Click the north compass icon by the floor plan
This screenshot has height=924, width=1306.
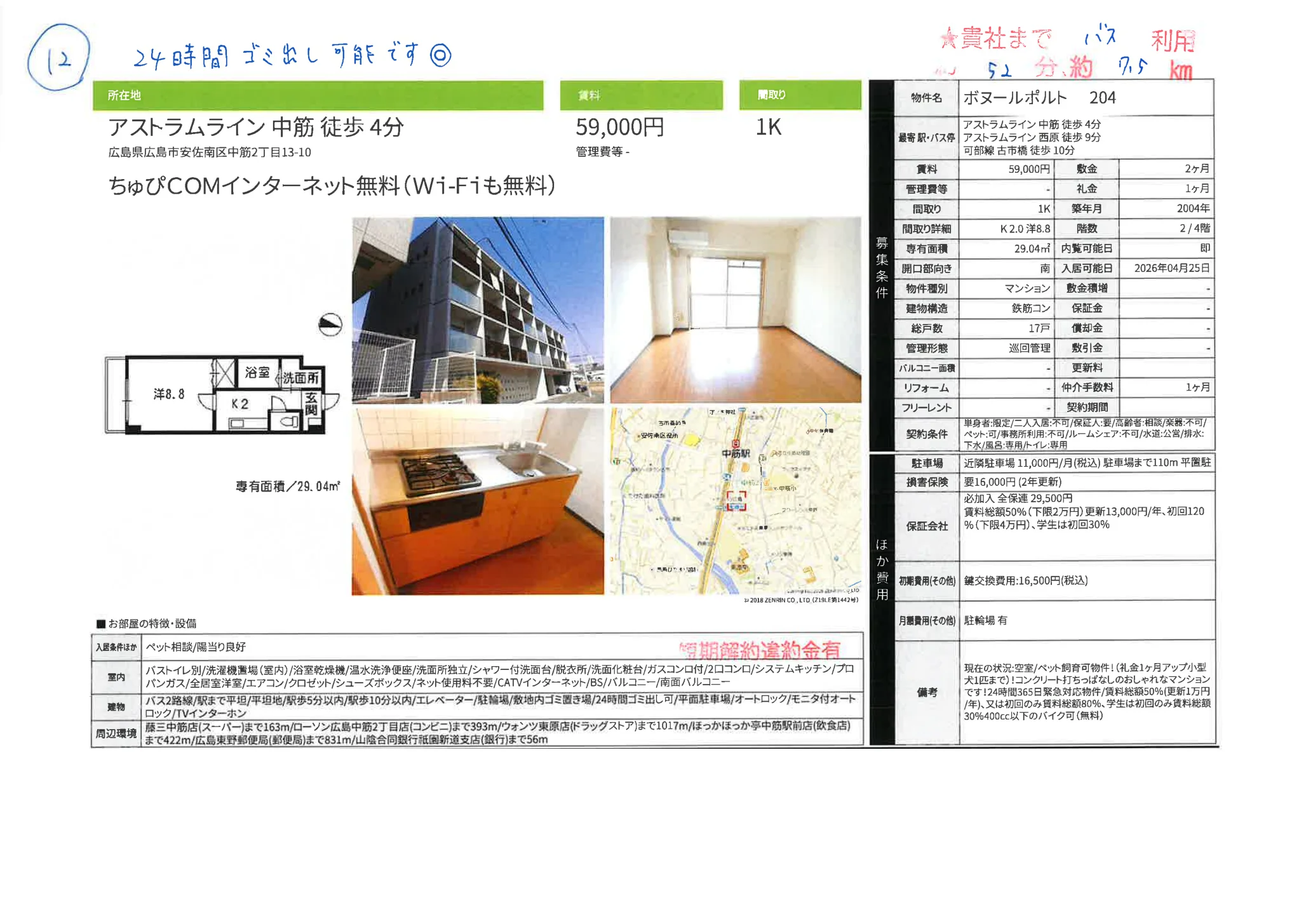330,325
